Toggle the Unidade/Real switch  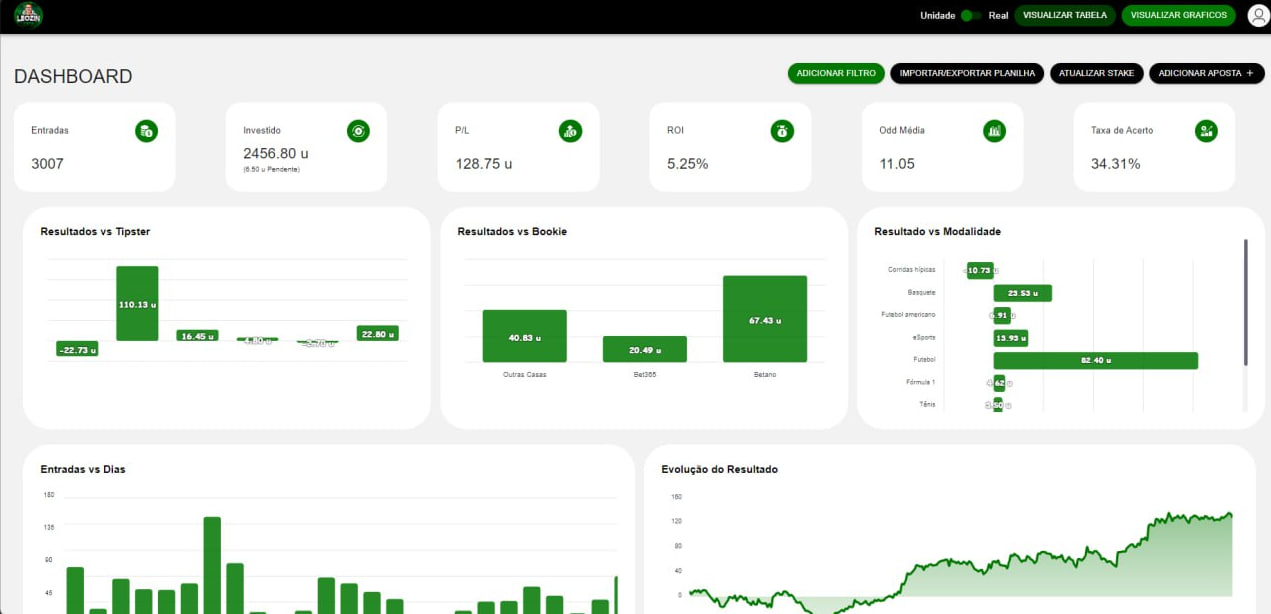(970, 15)
